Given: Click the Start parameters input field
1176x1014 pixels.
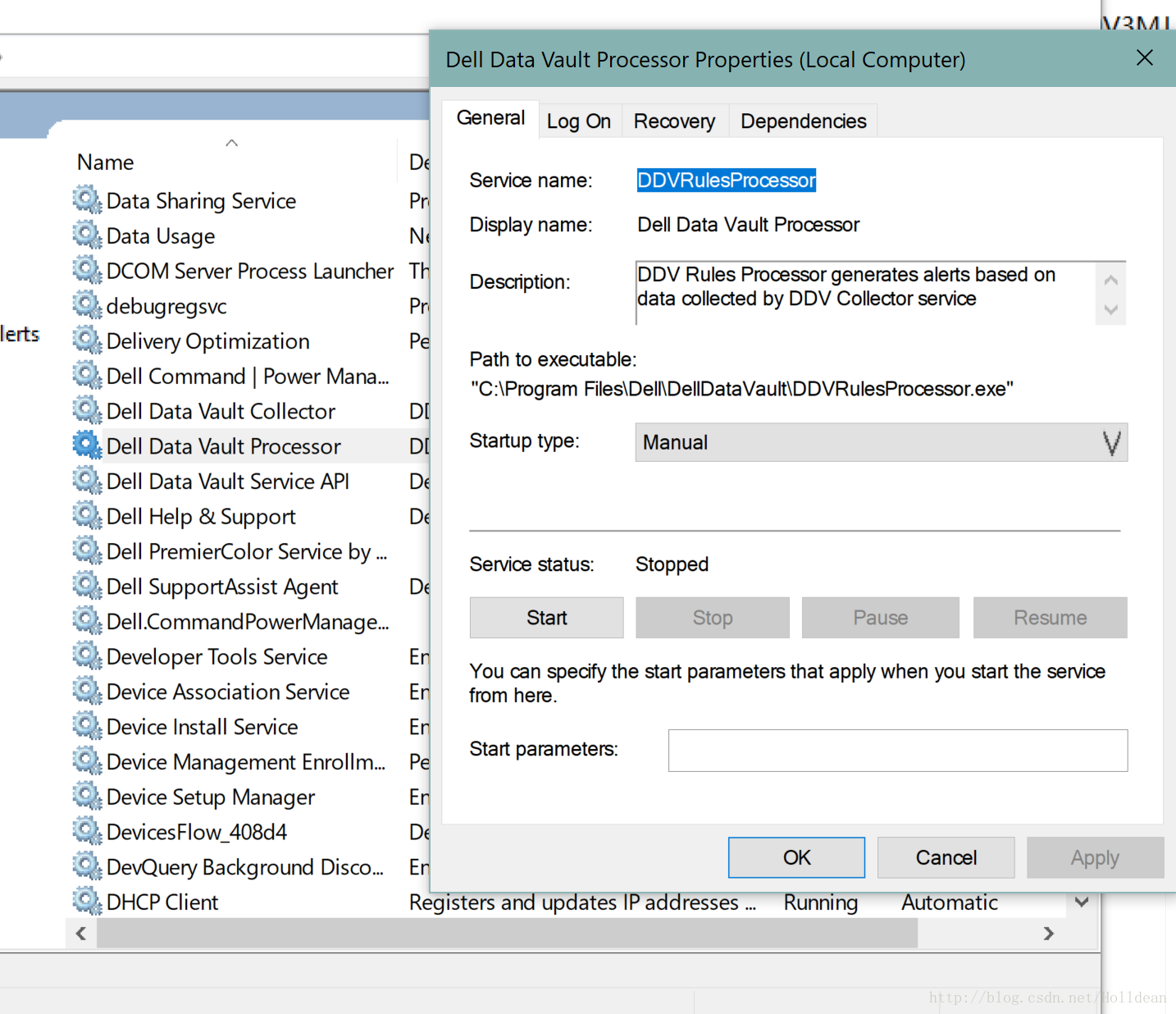Looking at the screenshot, I should 898,751.
